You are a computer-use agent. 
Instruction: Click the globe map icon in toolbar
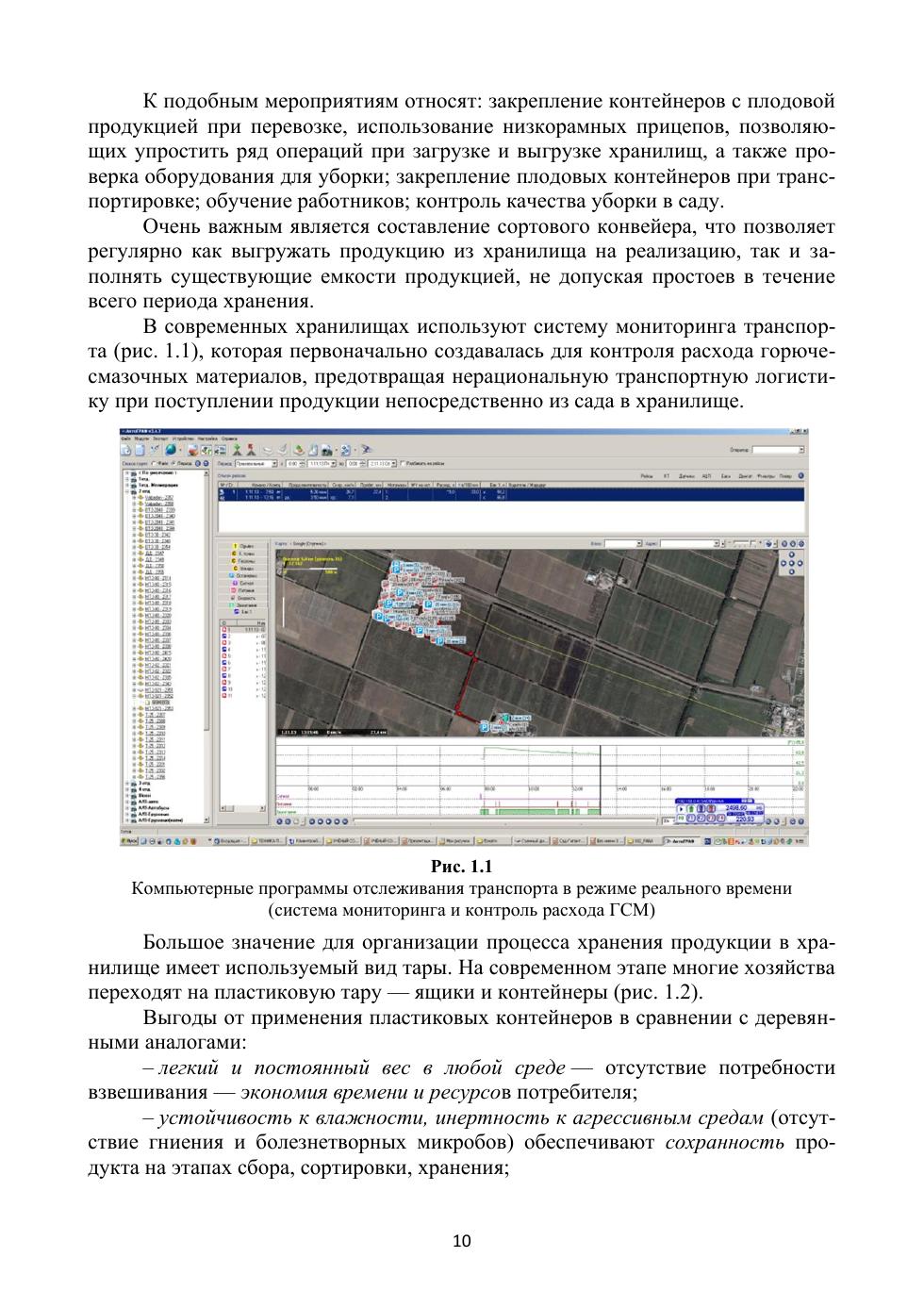(171, 451)
